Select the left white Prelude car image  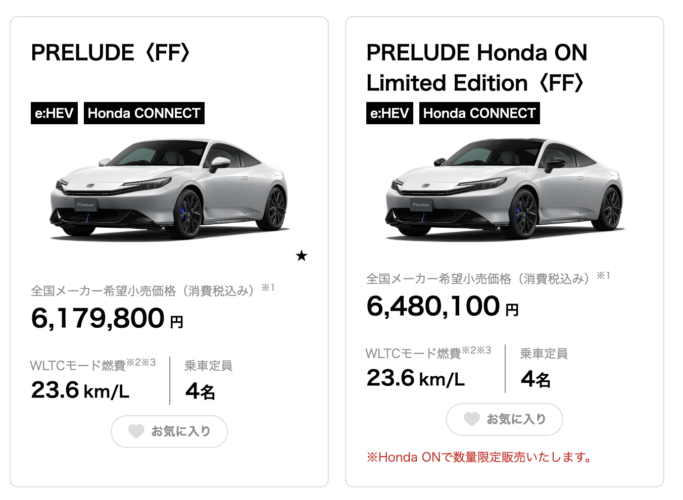169,188
